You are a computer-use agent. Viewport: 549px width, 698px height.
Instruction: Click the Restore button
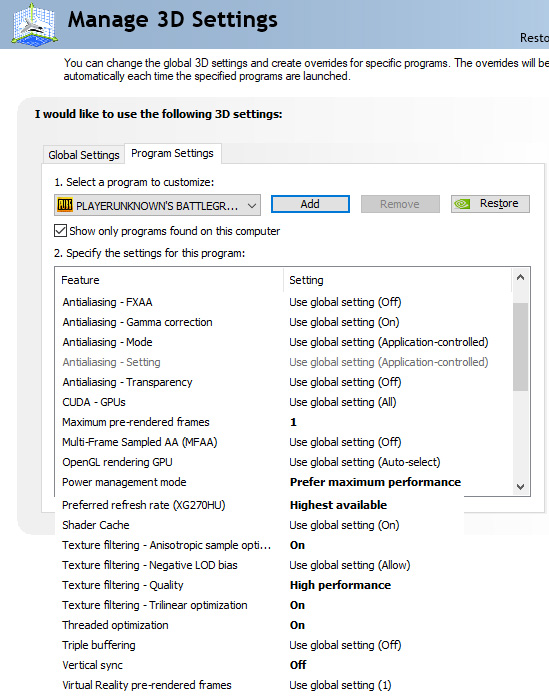click(490, 204)
